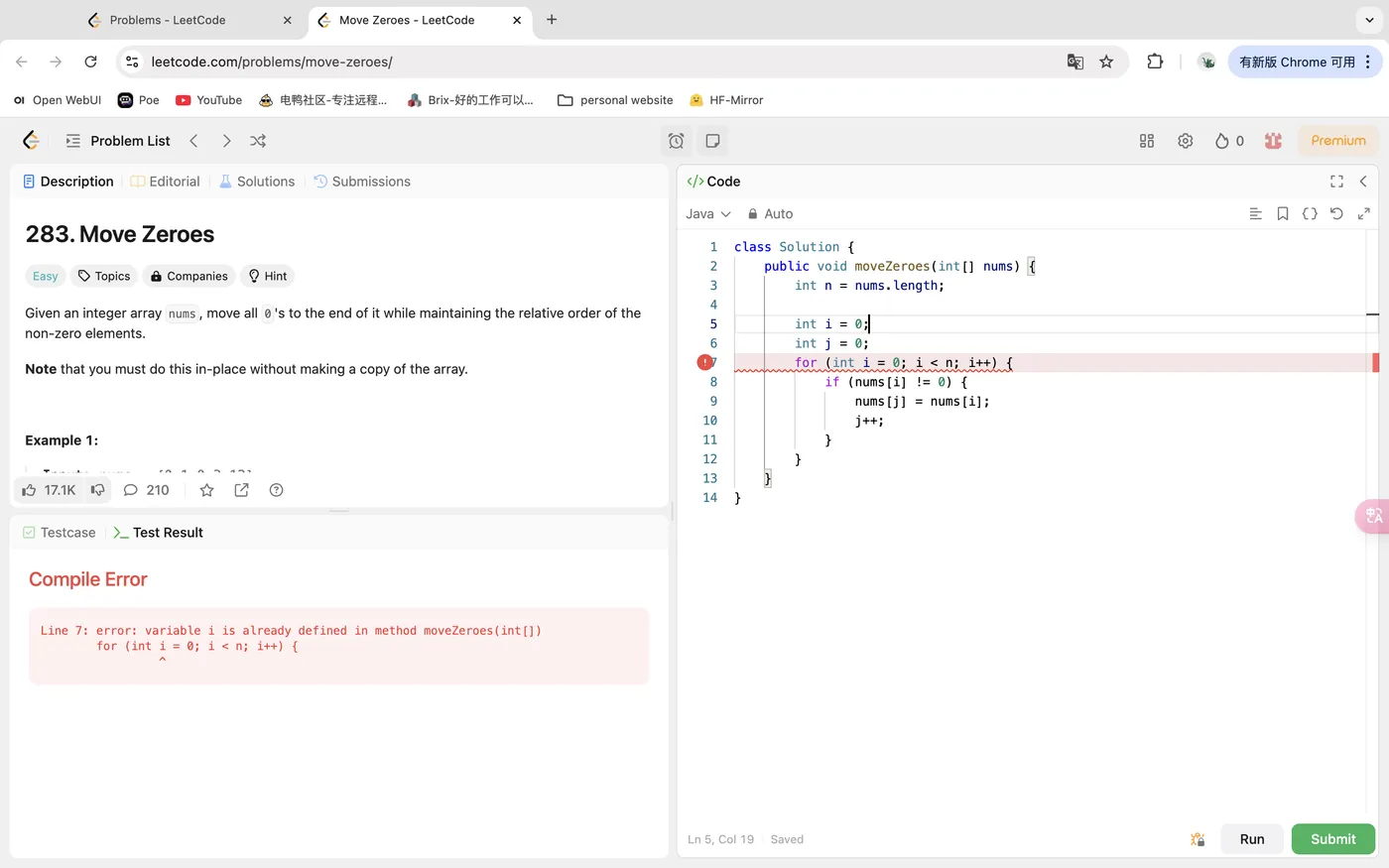Toggle the Auto lock setting
This screenshot has height=868, width=1389.
point(770,213)
